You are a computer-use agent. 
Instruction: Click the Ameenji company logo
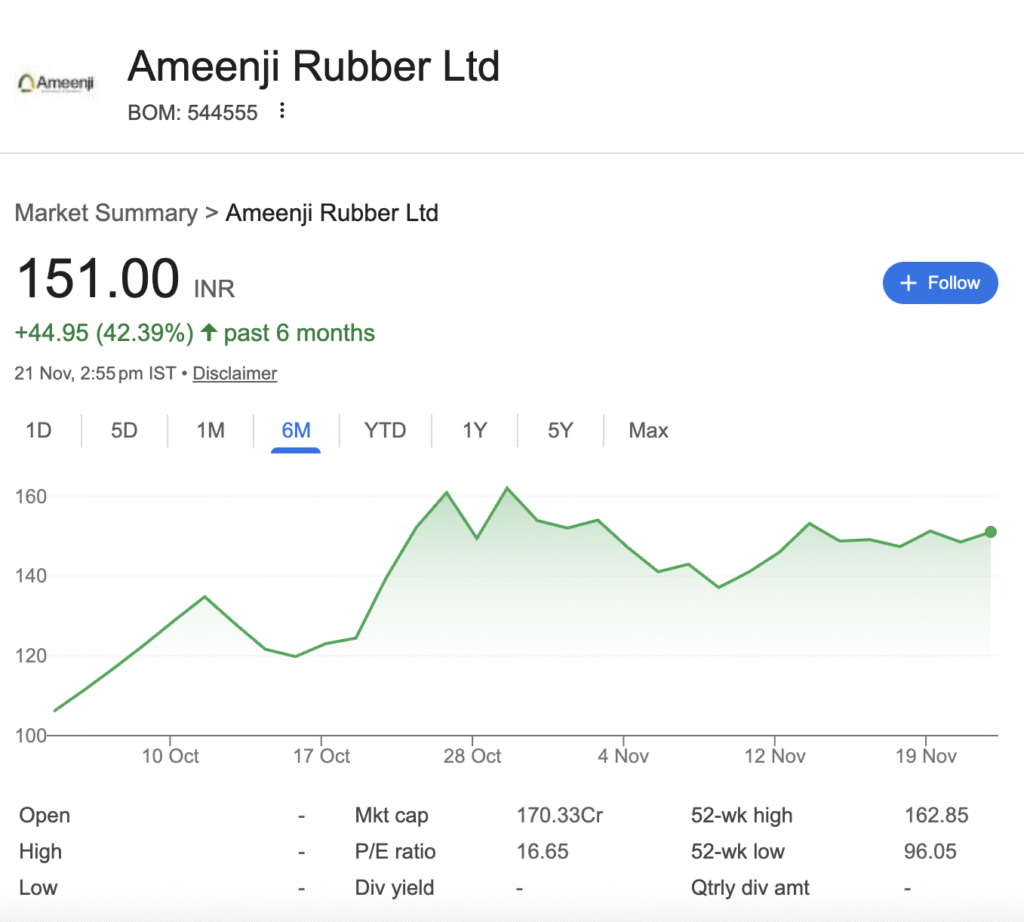click(57, 83)
